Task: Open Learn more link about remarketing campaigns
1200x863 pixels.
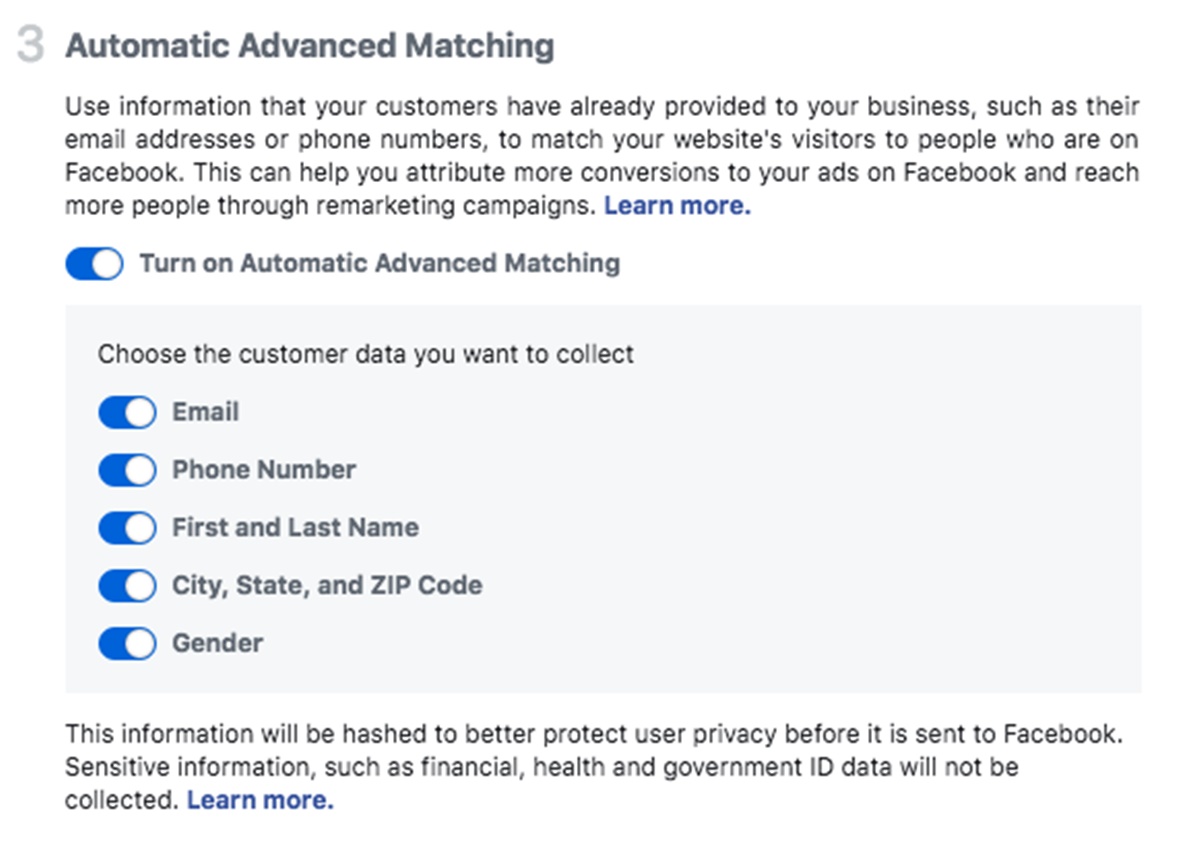Action: [x=677, y=206]
